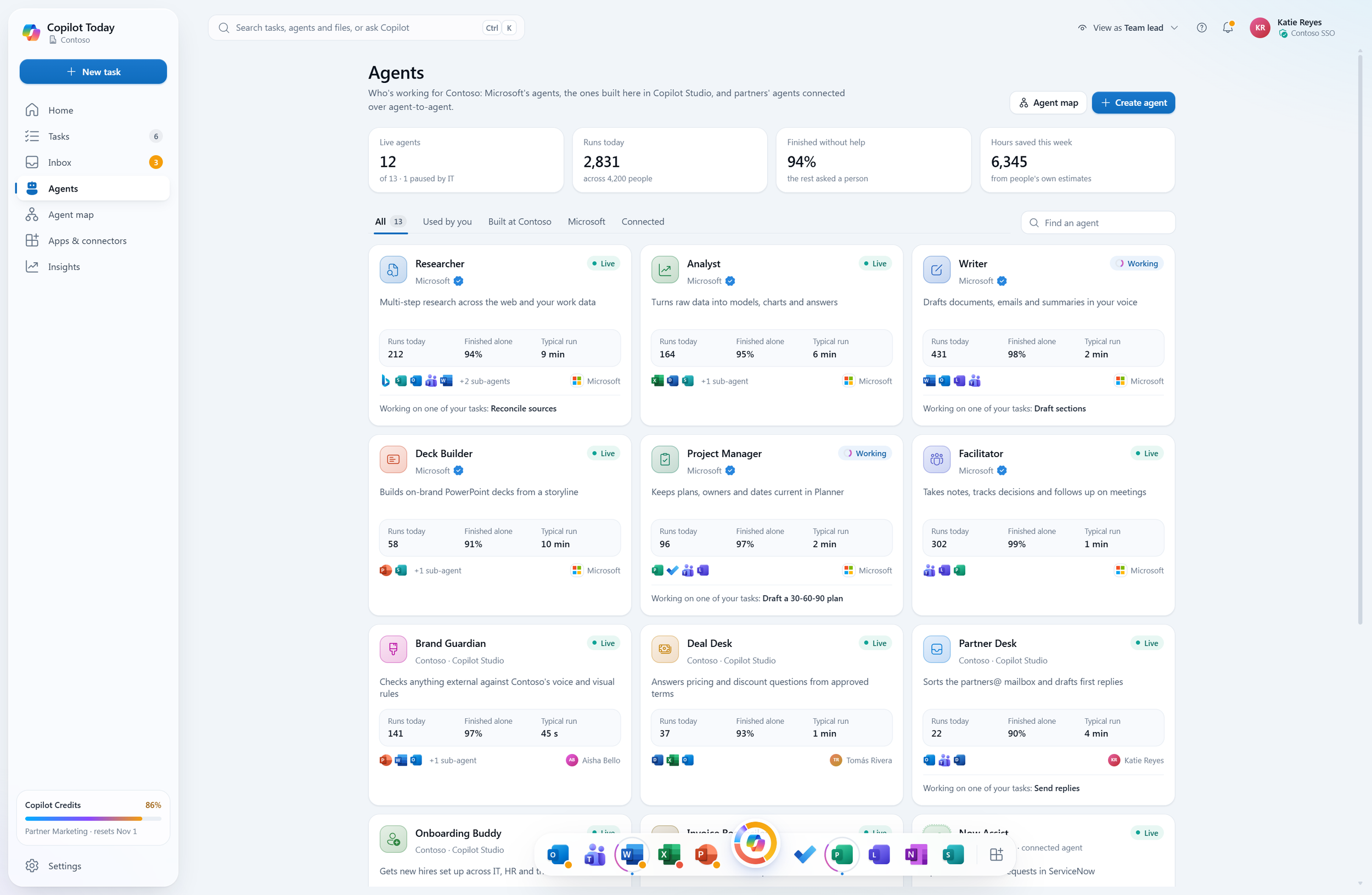Open Word in the app dock
This screenshot has width=1372, height=895.
[x=632, y=854]
